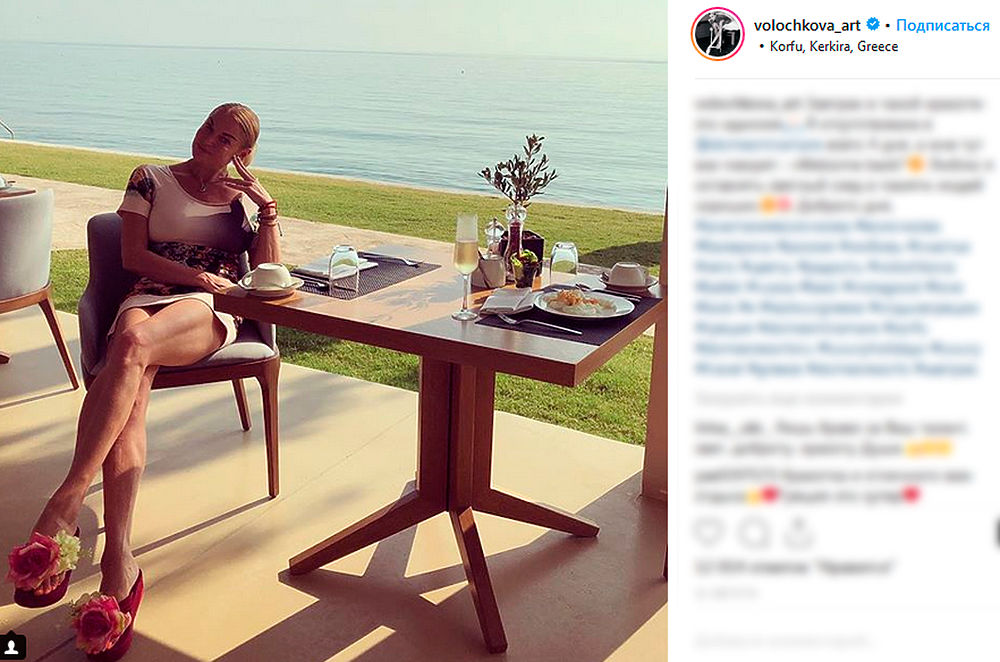The height and width of the screenshot is (662, 1000).
Task: Open the blue mention link in the caption
Action: (758, 144)
